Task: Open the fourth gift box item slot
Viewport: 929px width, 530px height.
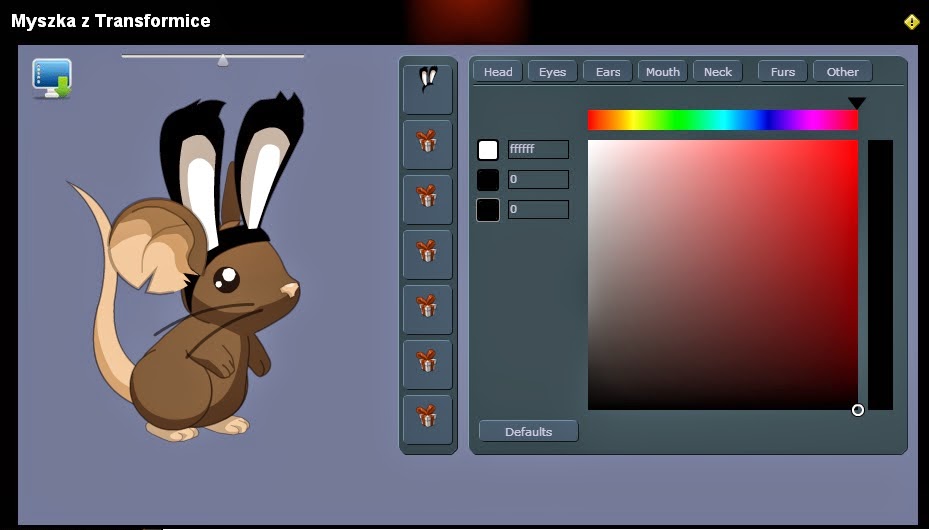Action: [428, 310]
